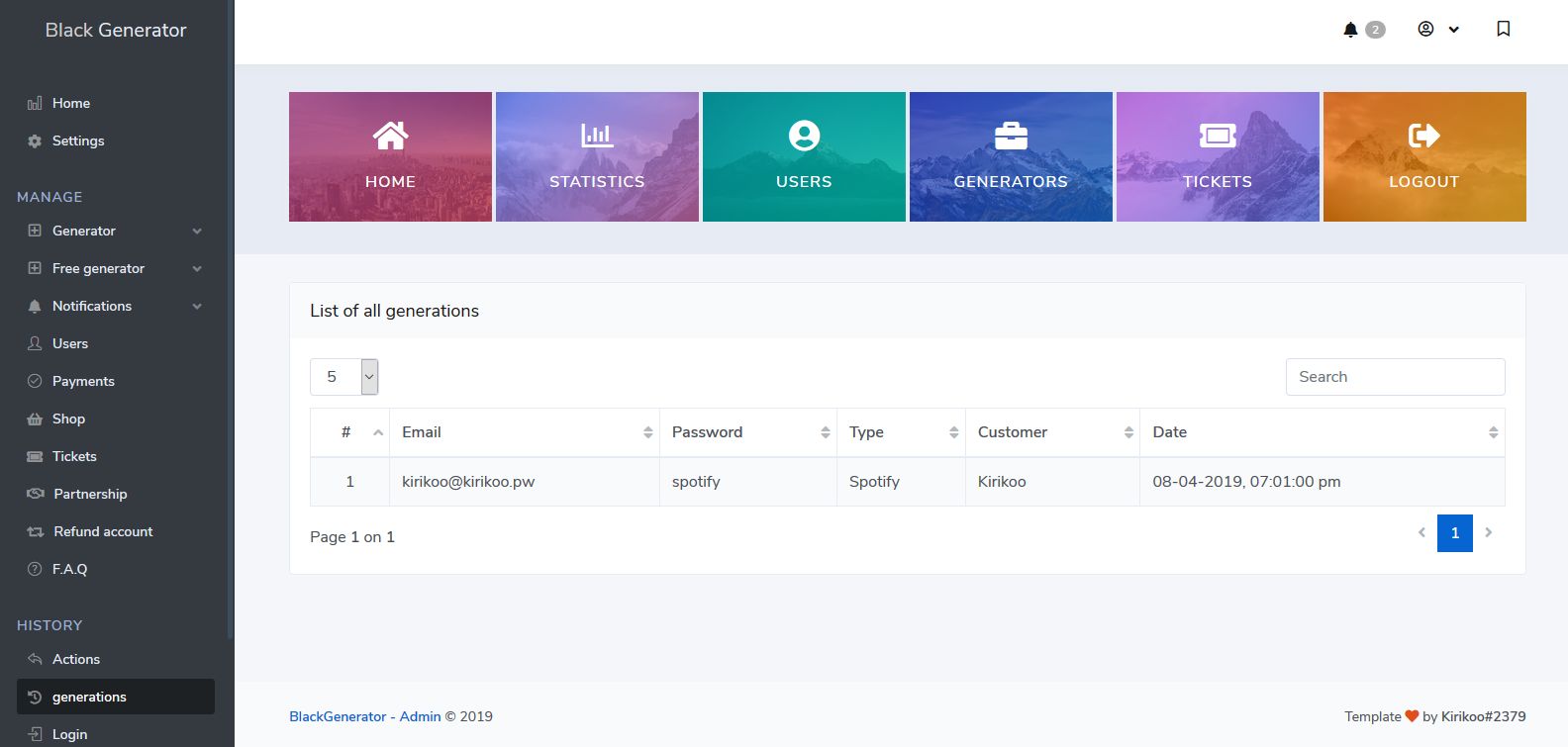
Task: Open the user account menu
Action: point(1437,30)
